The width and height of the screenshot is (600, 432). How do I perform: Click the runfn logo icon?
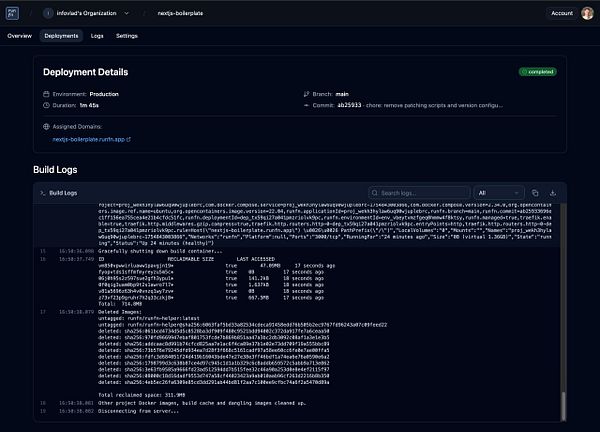tap(12, 13)
